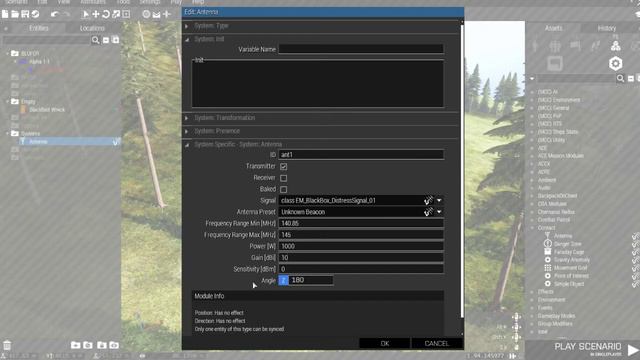This screenshot has width=640, height=360.
Task: Collapse System Specific Antenna section
Action: pyautogui.click(x=187, y=144)
